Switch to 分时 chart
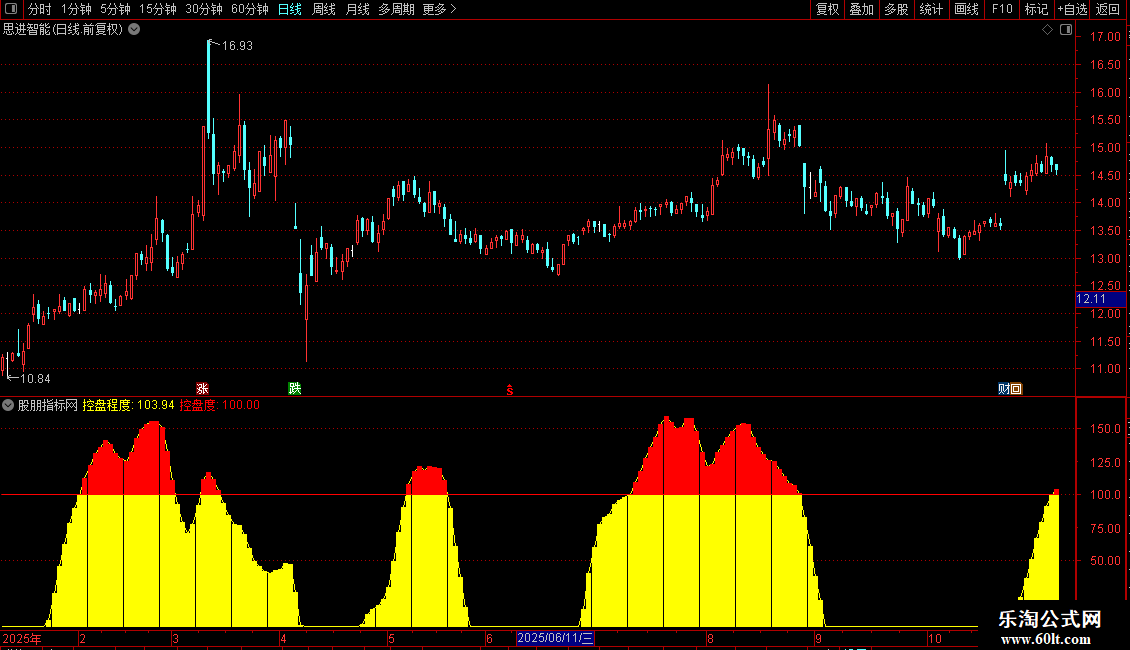The height and width of the screenshot is (650, 1130). (x=40, y=9)
